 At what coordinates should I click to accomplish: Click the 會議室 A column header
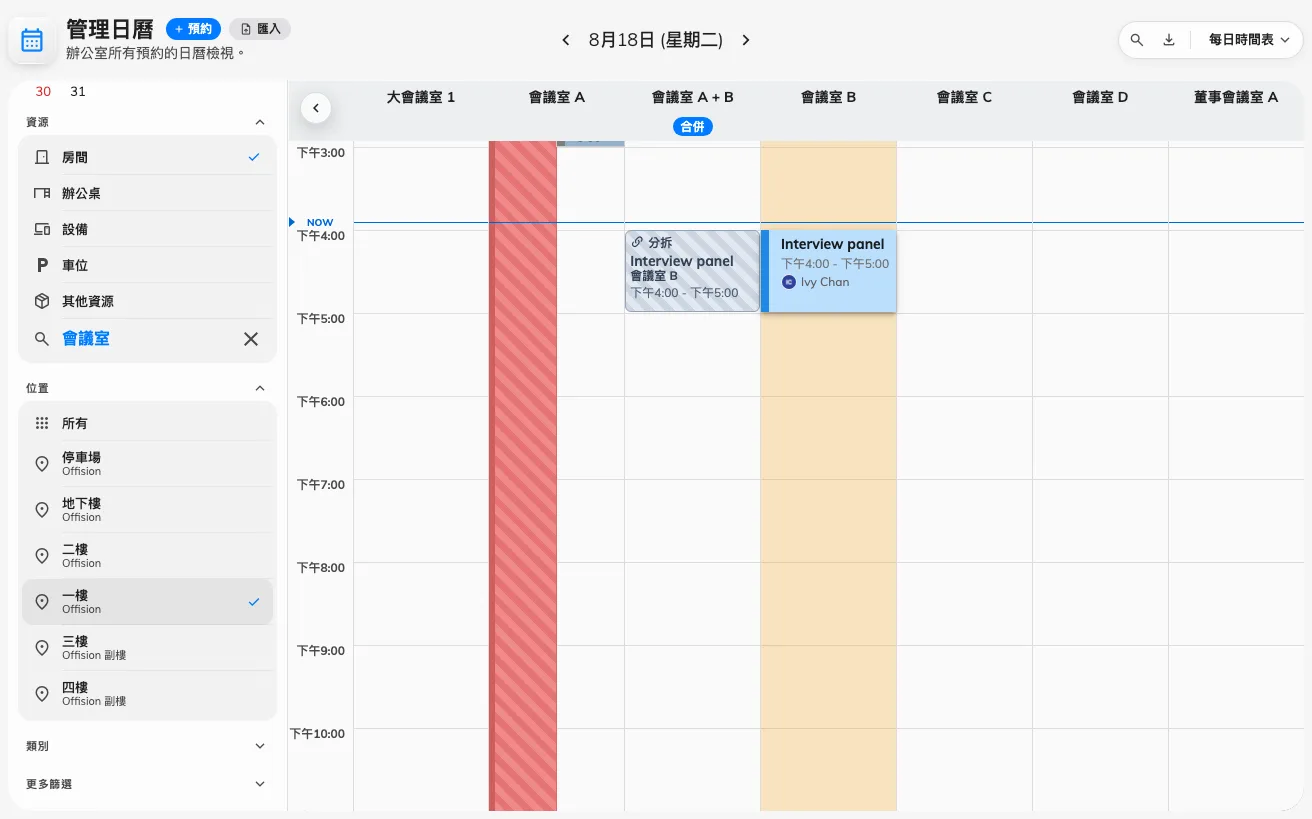pyautogui.click(x=557, y=97)
